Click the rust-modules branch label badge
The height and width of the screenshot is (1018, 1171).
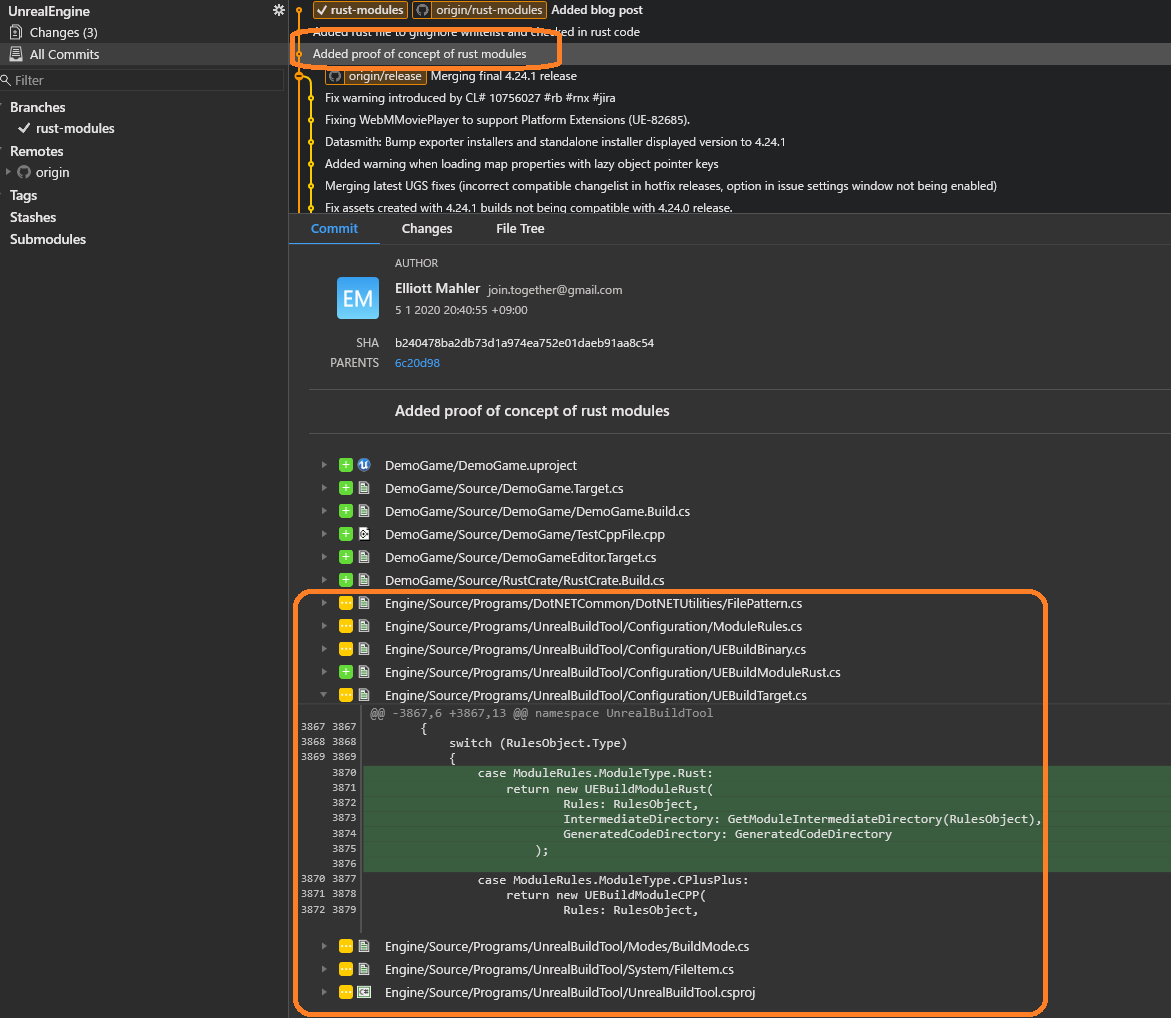click(360, 10)
